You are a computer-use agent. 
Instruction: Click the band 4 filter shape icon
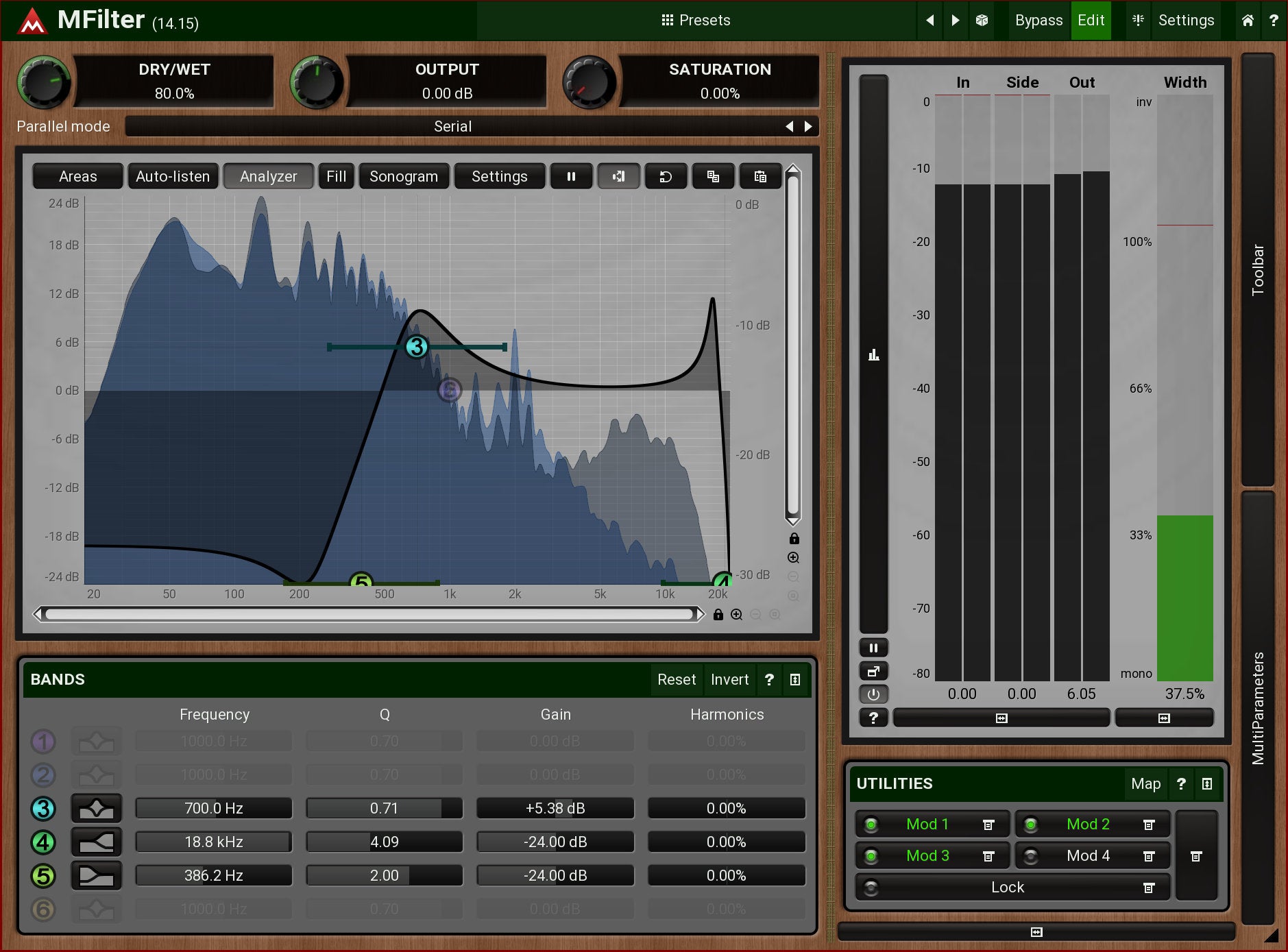(x=97, y=842)
